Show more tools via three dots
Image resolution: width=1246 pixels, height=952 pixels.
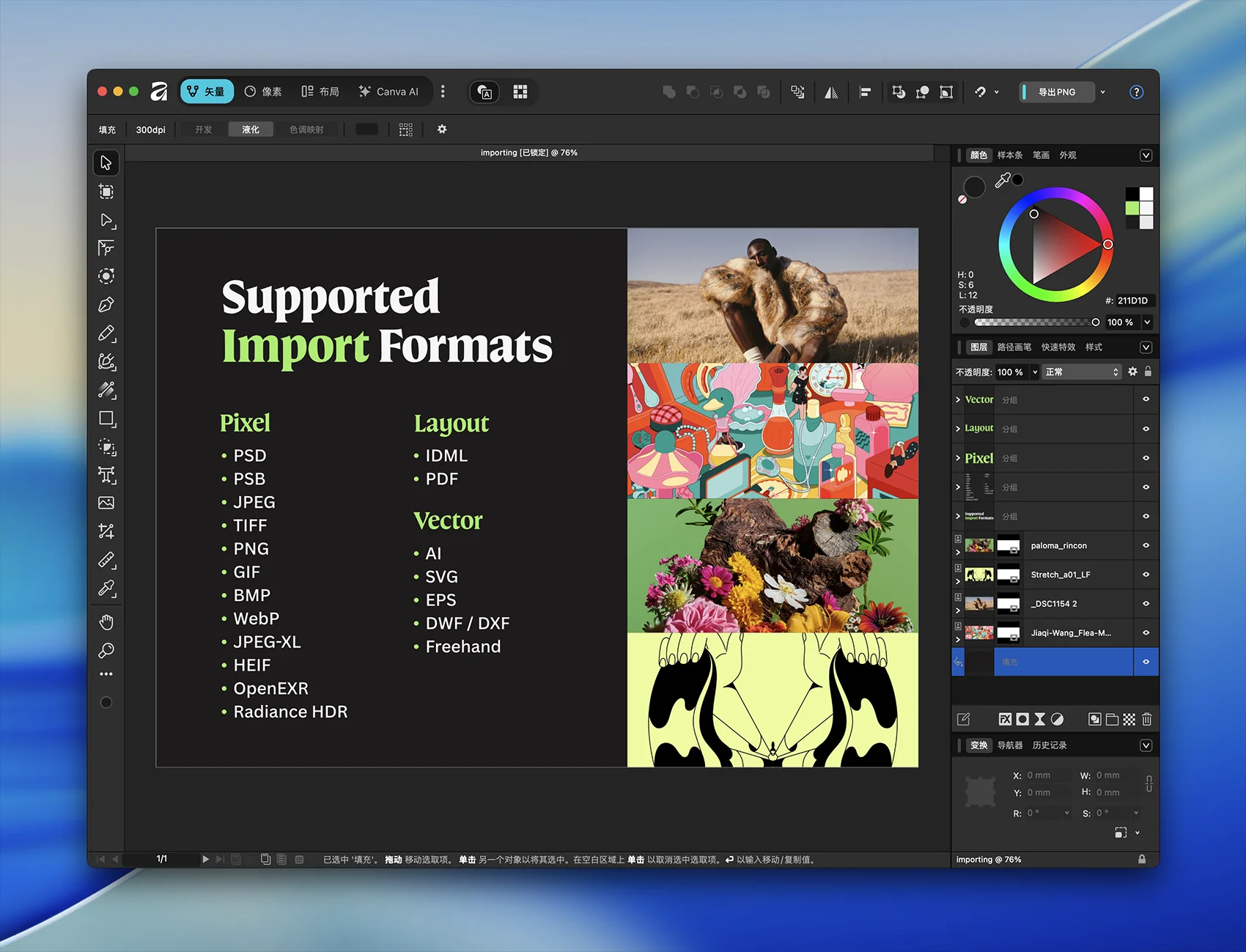click(x=106, y=674)
